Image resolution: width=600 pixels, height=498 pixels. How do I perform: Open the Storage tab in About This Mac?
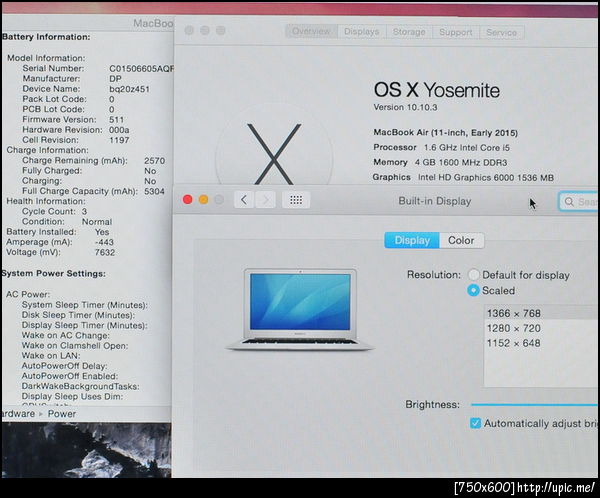tap(409, 32)
